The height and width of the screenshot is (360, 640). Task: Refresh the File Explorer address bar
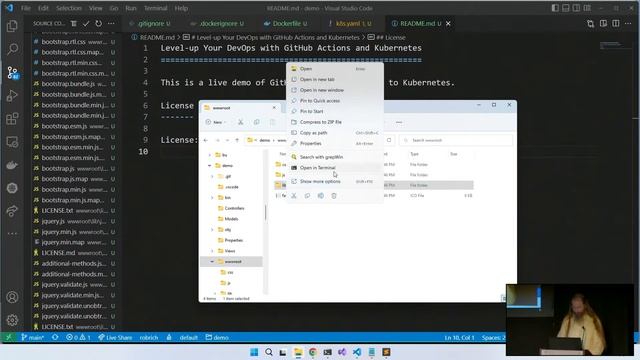click(x=389, y=140)
